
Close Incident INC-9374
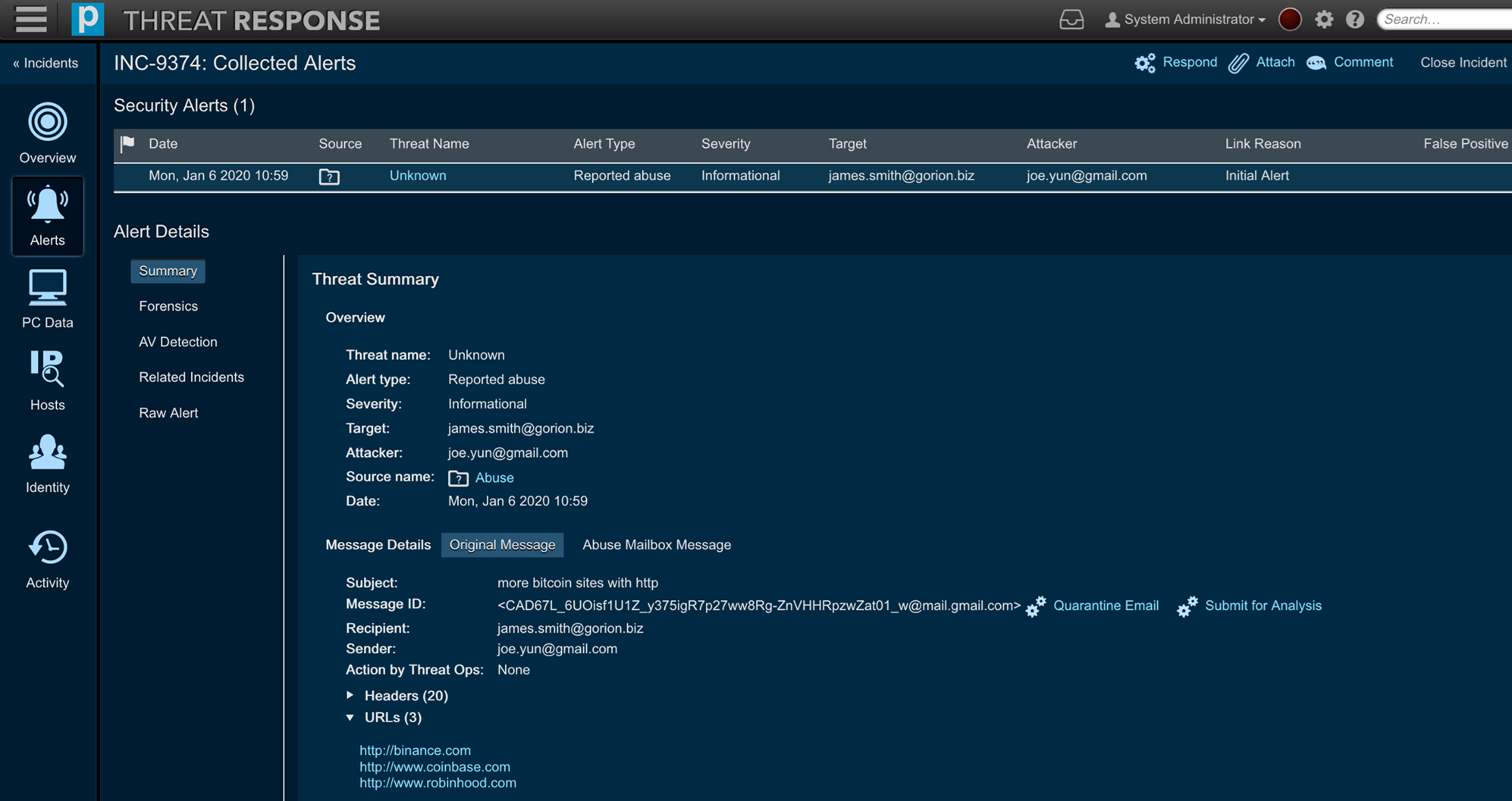click(1463, 62)
